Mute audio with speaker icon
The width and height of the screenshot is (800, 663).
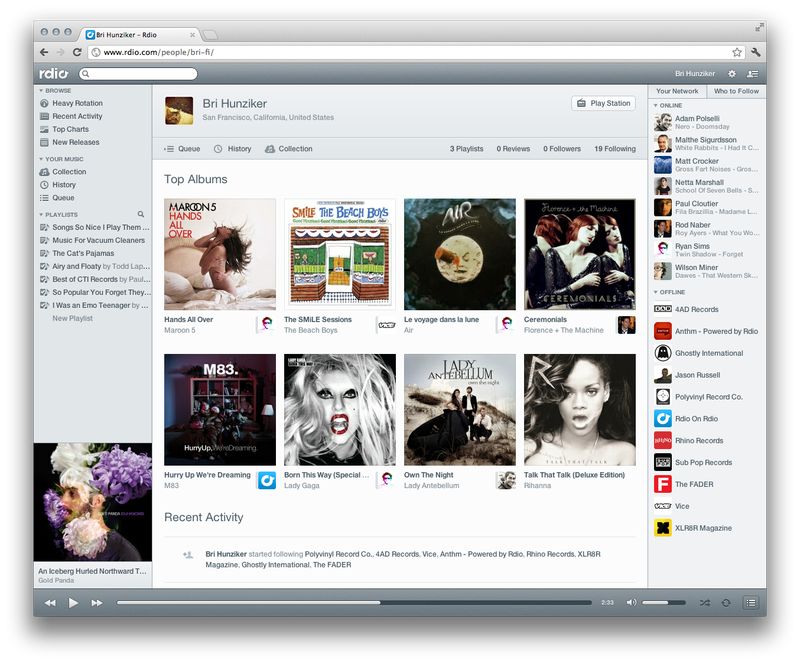tap(631, 602)
